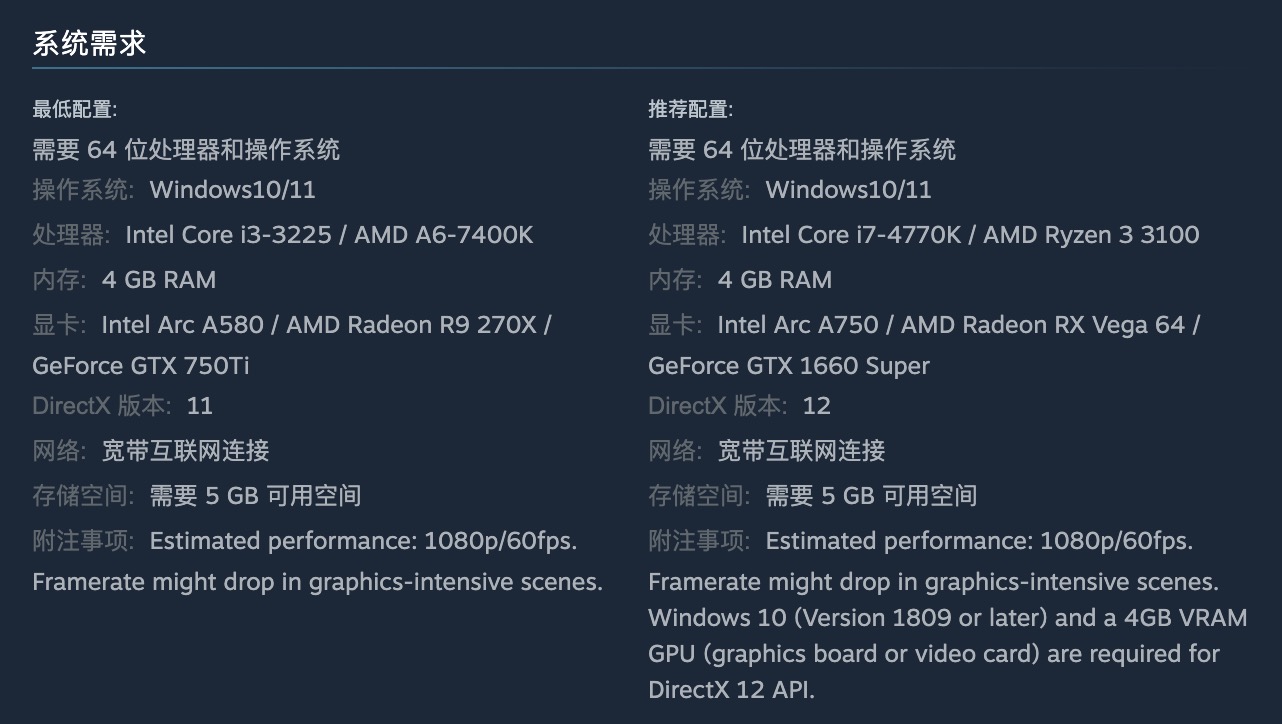Screen dimensions: 1282x724
Task: Click the GeForce GTX 1660 Super text
Action: point(789,366)
